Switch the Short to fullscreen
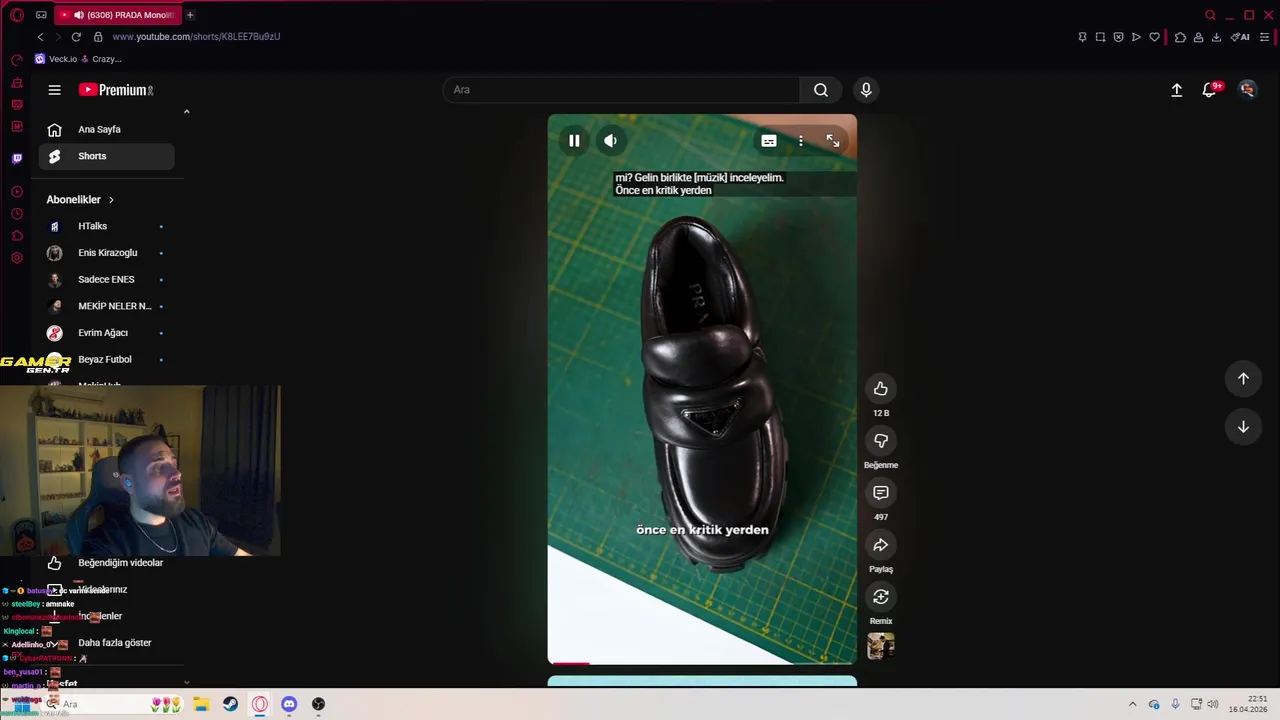 click(833, 141)
